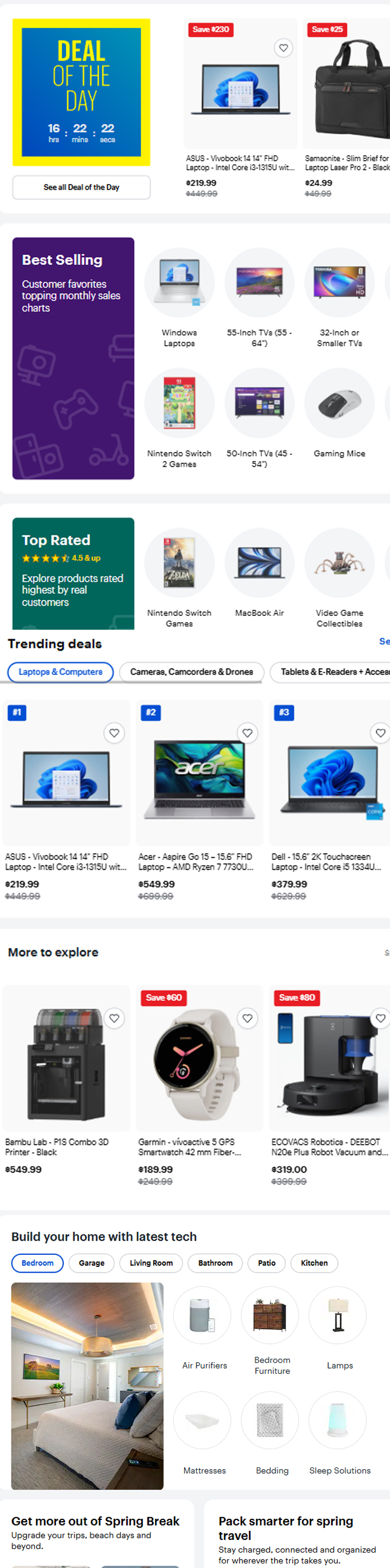Viewport: 390px width, 1568px height.
Task: Open the Dell 15.6" 2K Touchscreen laptop link
Action: click(x=326, y=861)
